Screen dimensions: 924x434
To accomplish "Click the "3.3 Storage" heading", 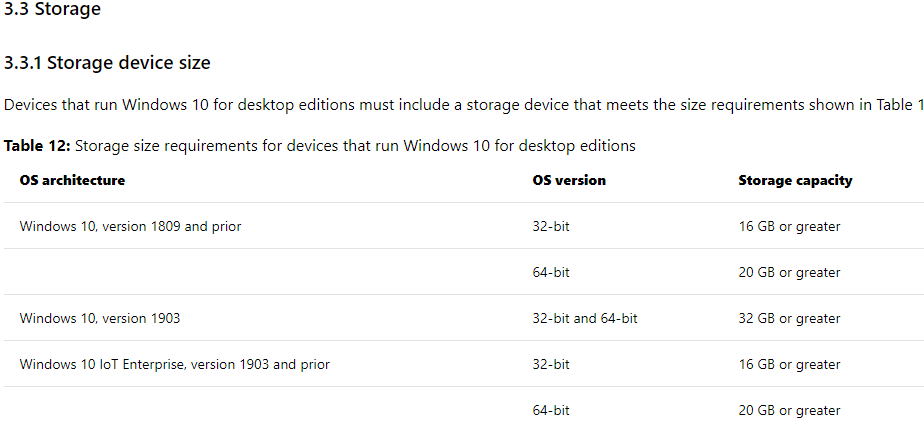I will pyautogui.click(x=52, y=9).
